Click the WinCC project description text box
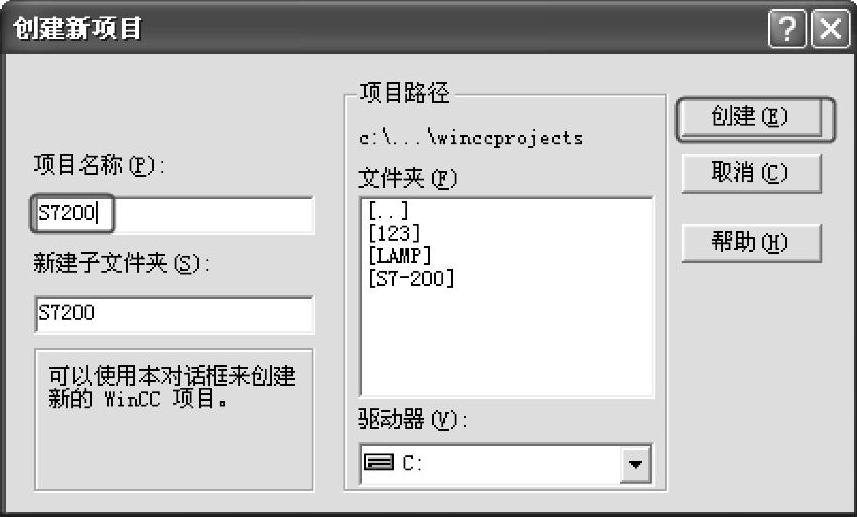 (x=173, y=420)
